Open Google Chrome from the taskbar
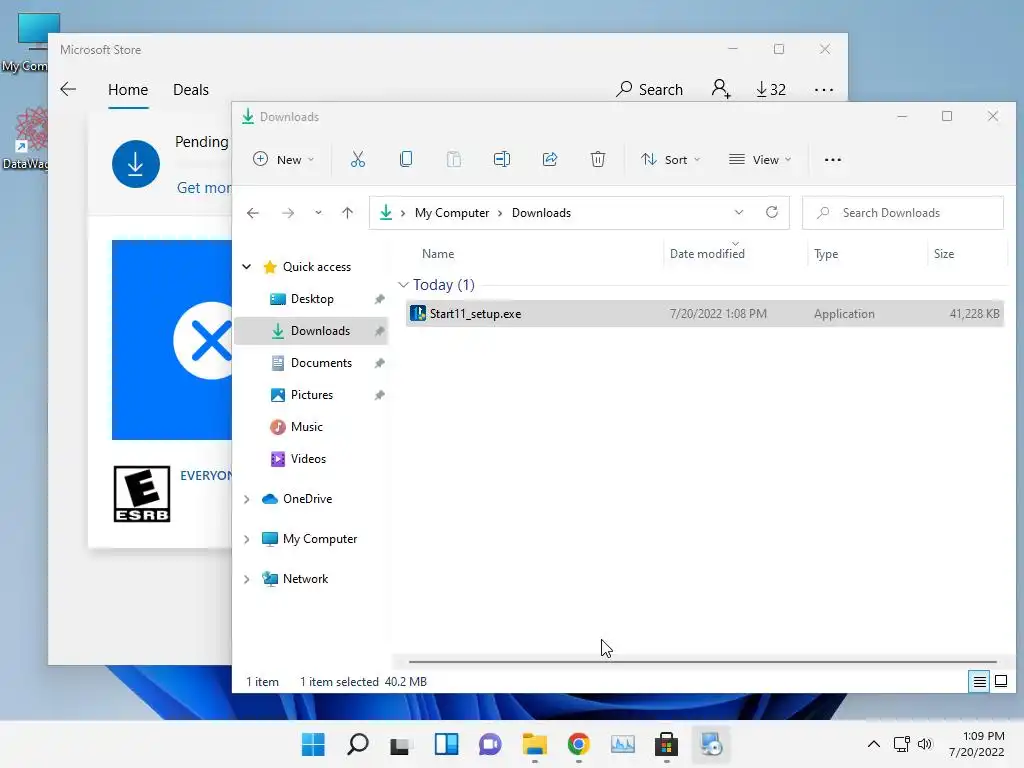 pyautogui.click(x=579, y=744)
